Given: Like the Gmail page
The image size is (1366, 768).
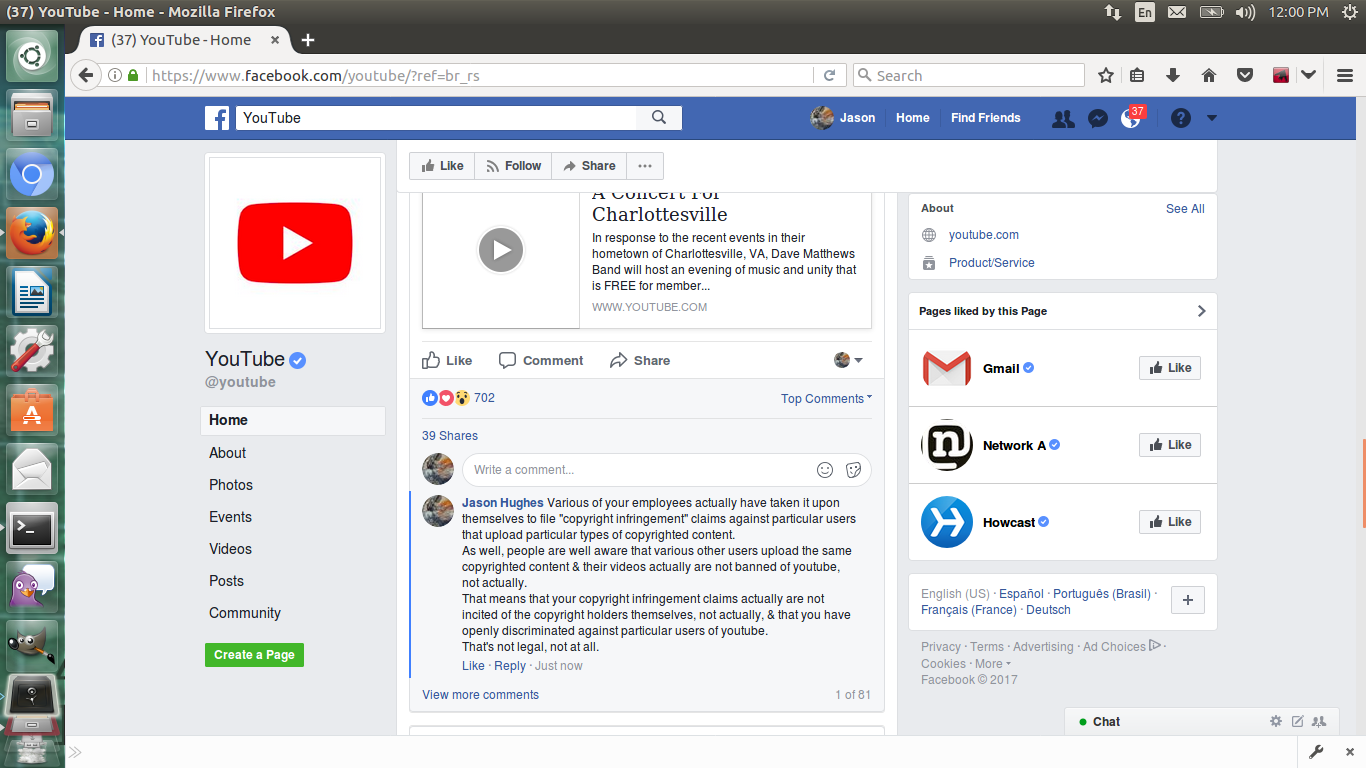Looking at the screenshot, I should [x=1170, y=368].
